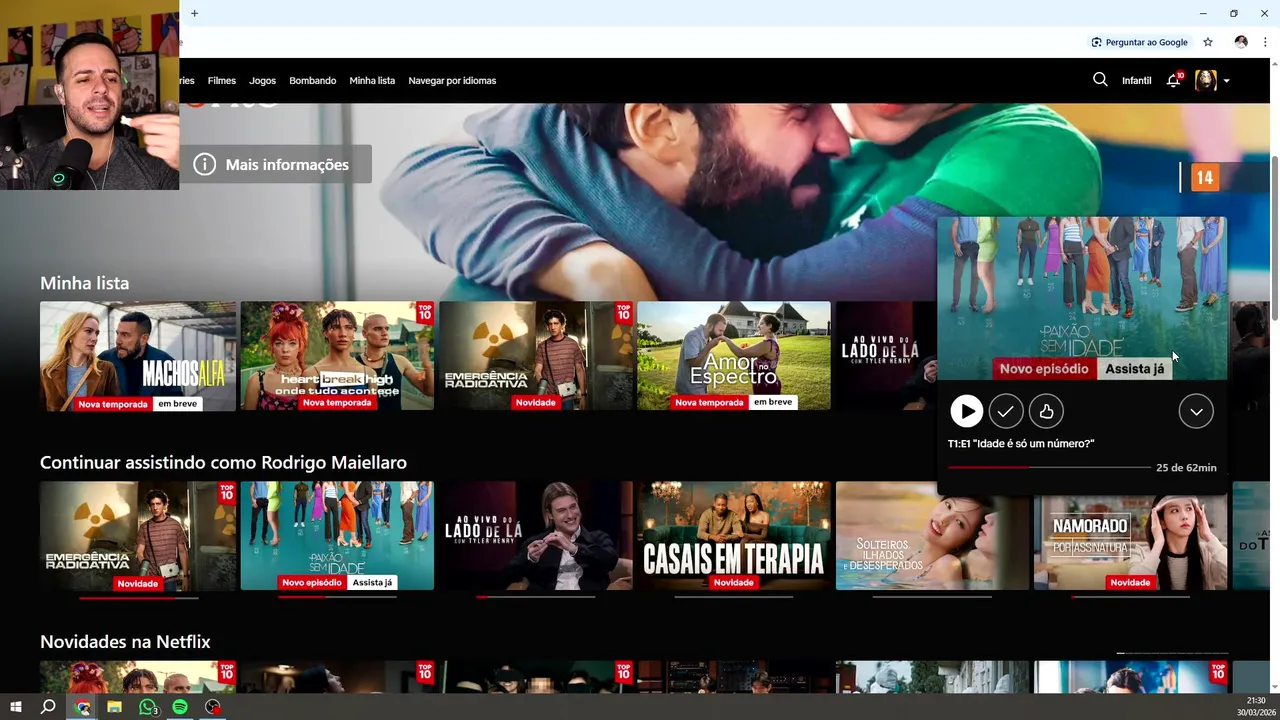Click the Mais informações button

(275, 164)
